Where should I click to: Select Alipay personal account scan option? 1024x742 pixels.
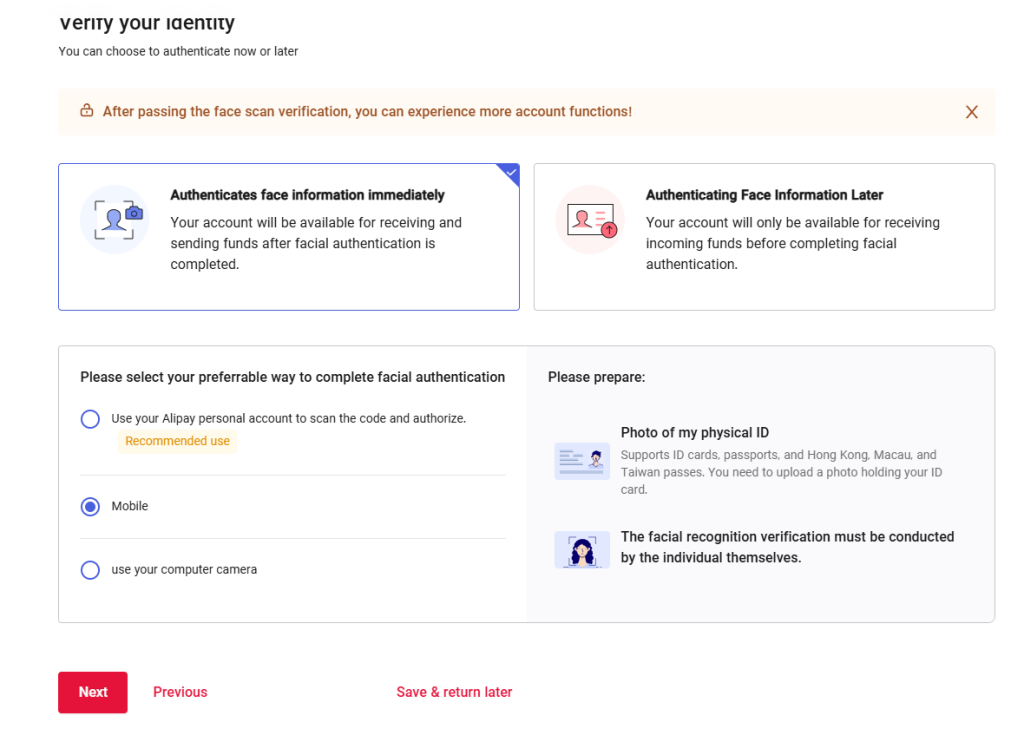pos(90,419)
